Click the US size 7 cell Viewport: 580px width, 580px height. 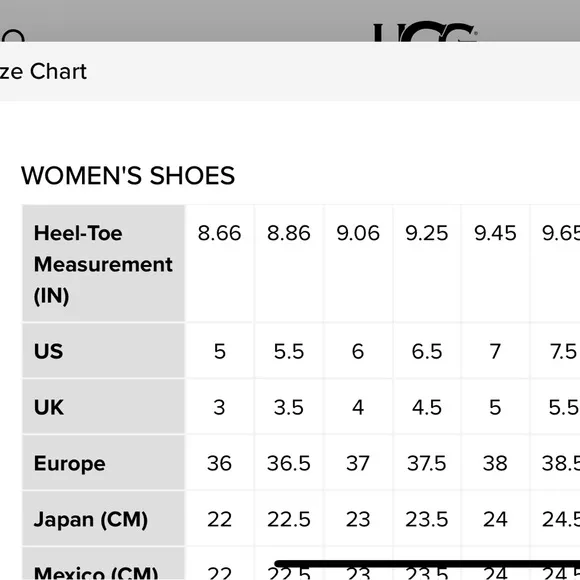[x=495, y=351]
